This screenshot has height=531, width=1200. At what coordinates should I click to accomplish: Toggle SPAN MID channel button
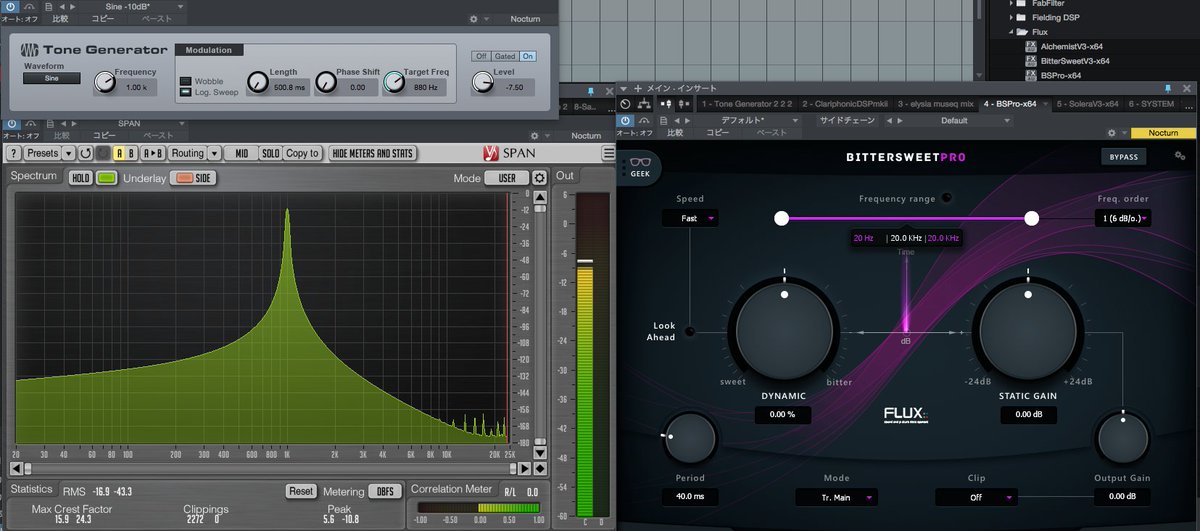[x=242, y=153]
